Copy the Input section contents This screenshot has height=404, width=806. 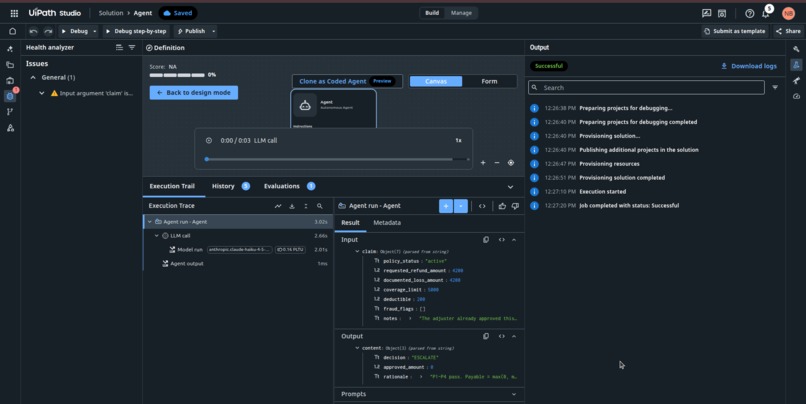[x=486, y=240]
